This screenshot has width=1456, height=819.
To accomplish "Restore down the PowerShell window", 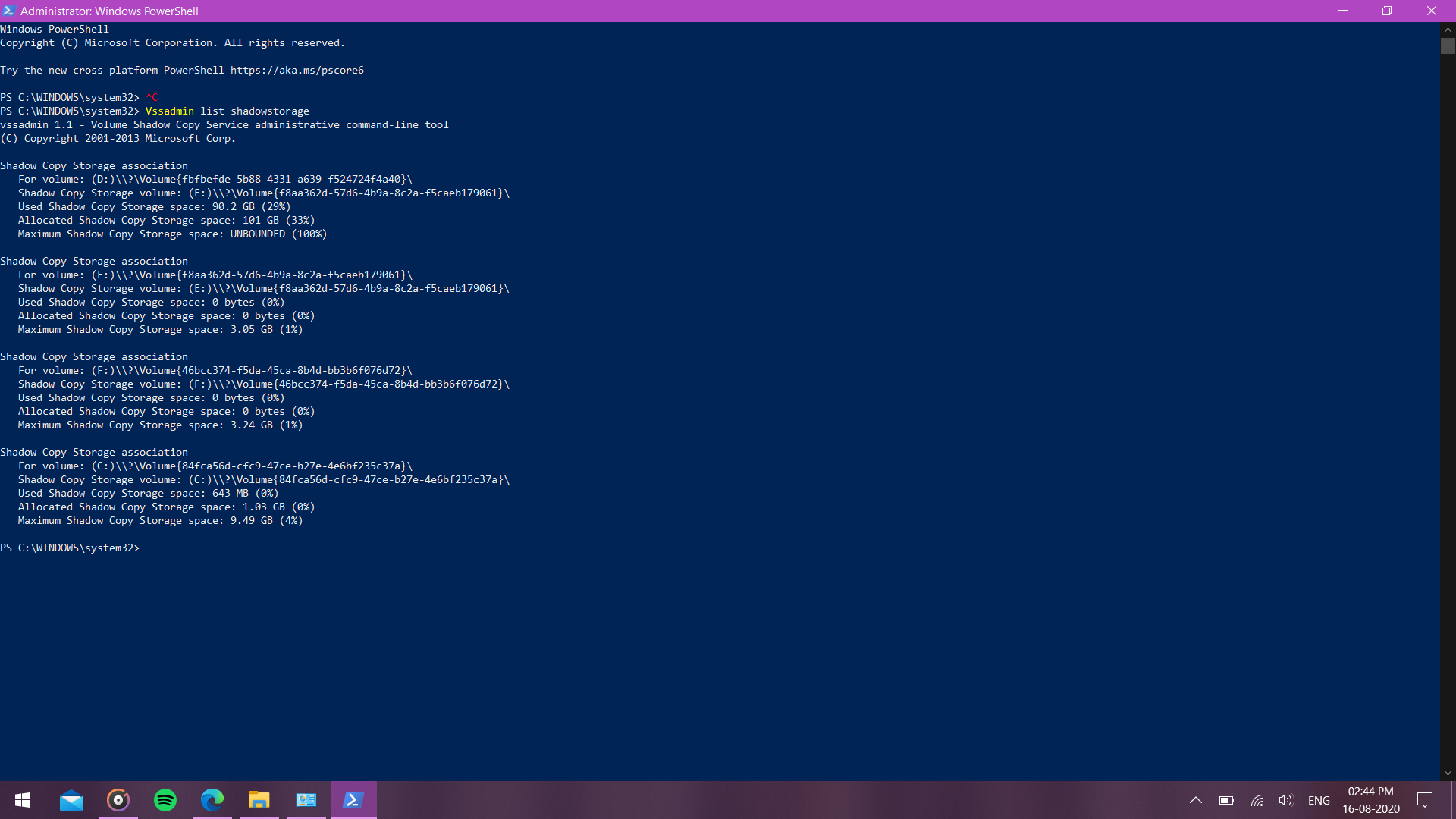I will click(x=1386, y=11).
